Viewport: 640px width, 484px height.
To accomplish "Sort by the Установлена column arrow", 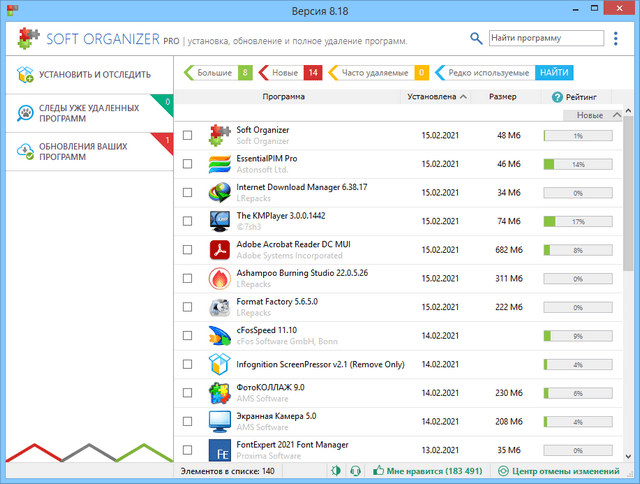I will pos(463,97).
